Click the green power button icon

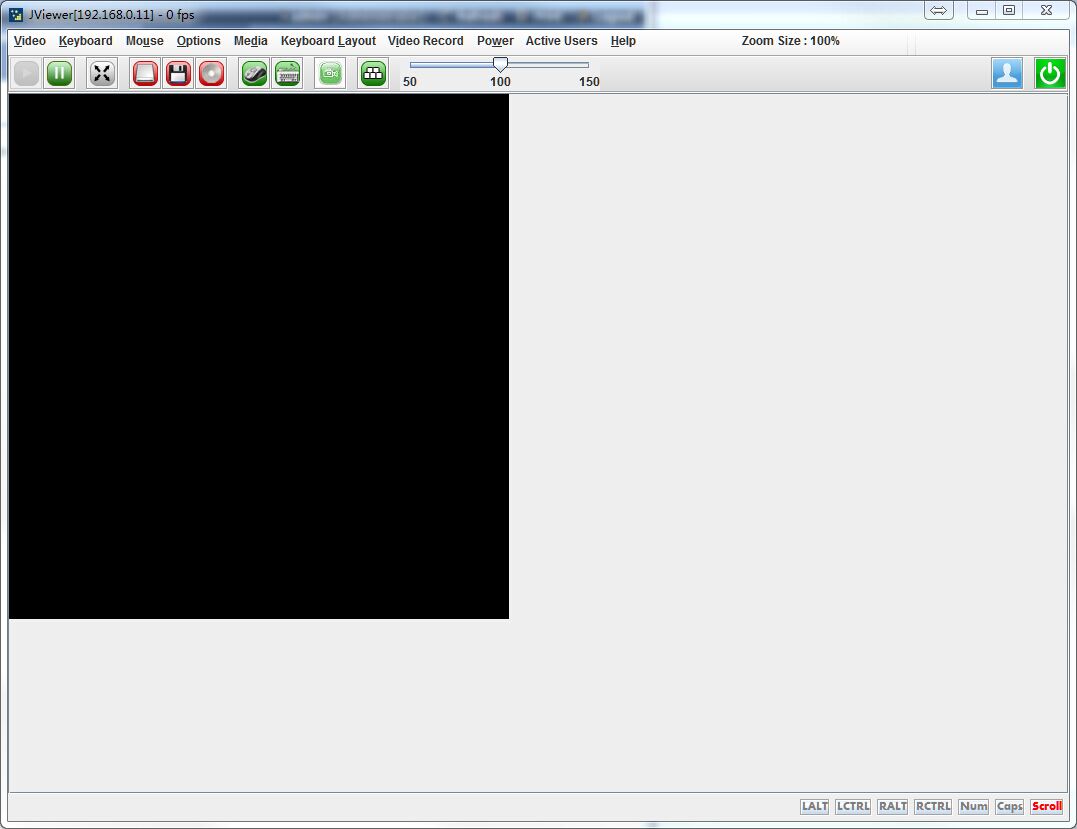pyautogui.click(x=1050, y=73)
